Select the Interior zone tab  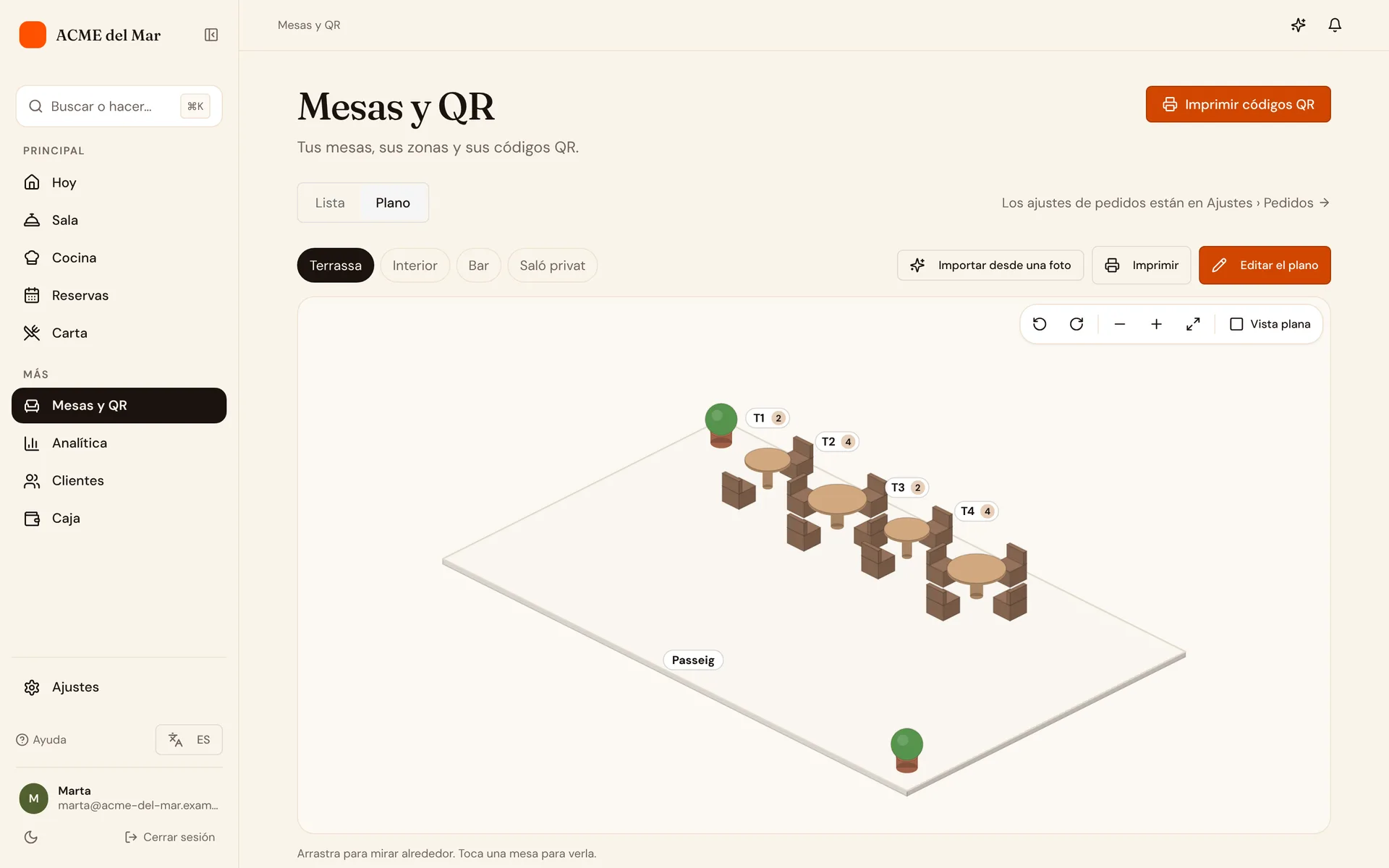pyautogui.click(x=415, y=265)
